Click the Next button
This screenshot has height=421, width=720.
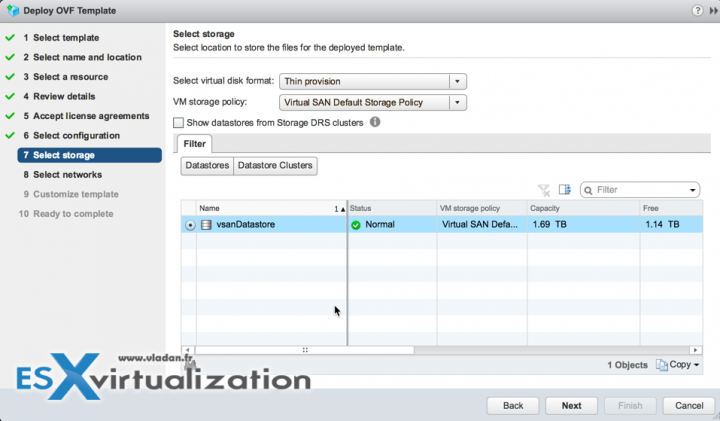click(571, 405)
